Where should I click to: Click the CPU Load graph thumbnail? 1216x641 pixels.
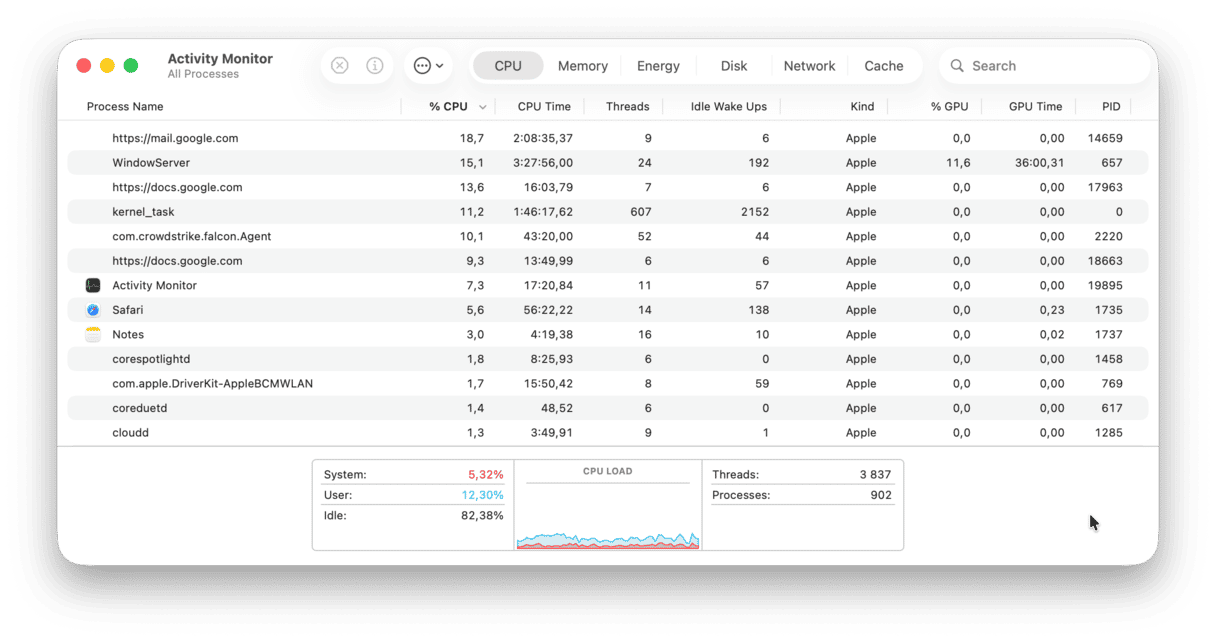[608, 507]
